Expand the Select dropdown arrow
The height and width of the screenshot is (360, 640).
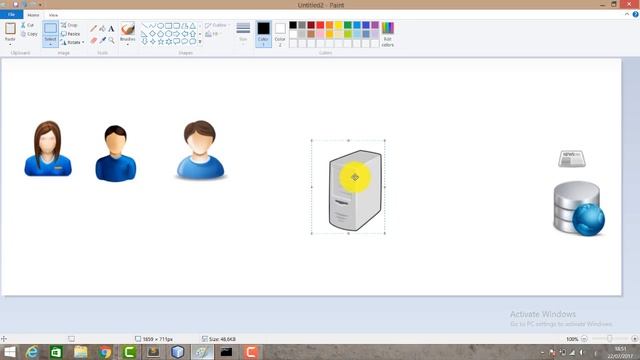(x=51, y=44)
